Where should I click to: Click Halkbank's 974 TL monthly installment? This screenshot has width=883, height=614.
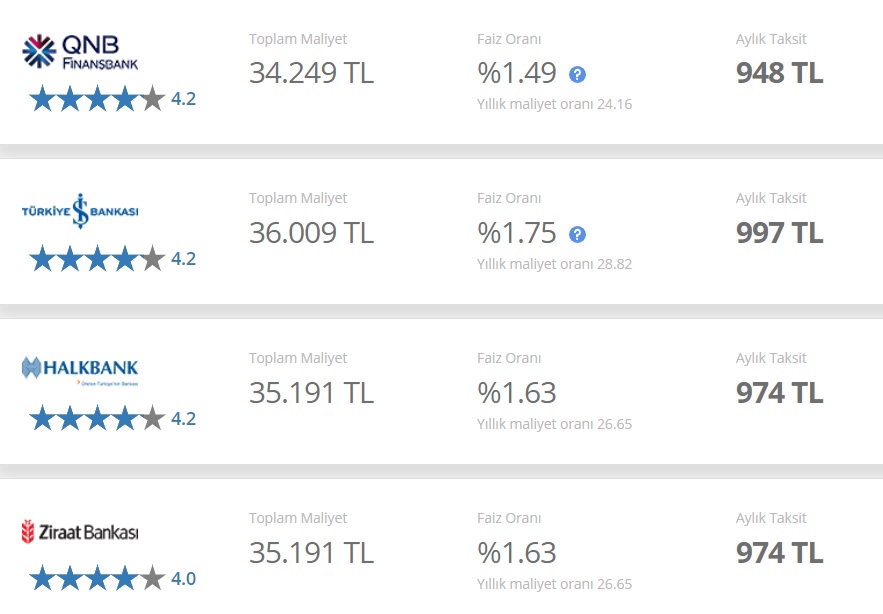click(779, 393)
